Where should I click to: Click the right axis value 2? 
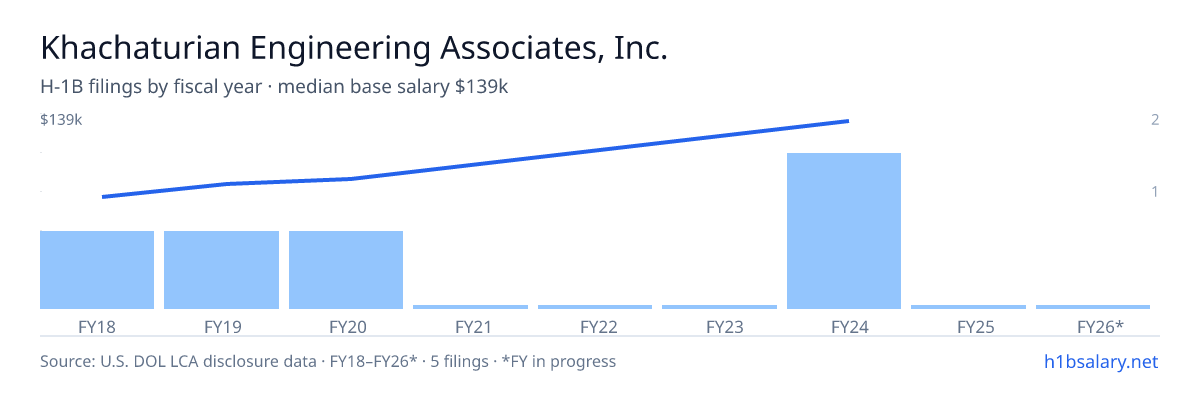(x=1155, y=120)
